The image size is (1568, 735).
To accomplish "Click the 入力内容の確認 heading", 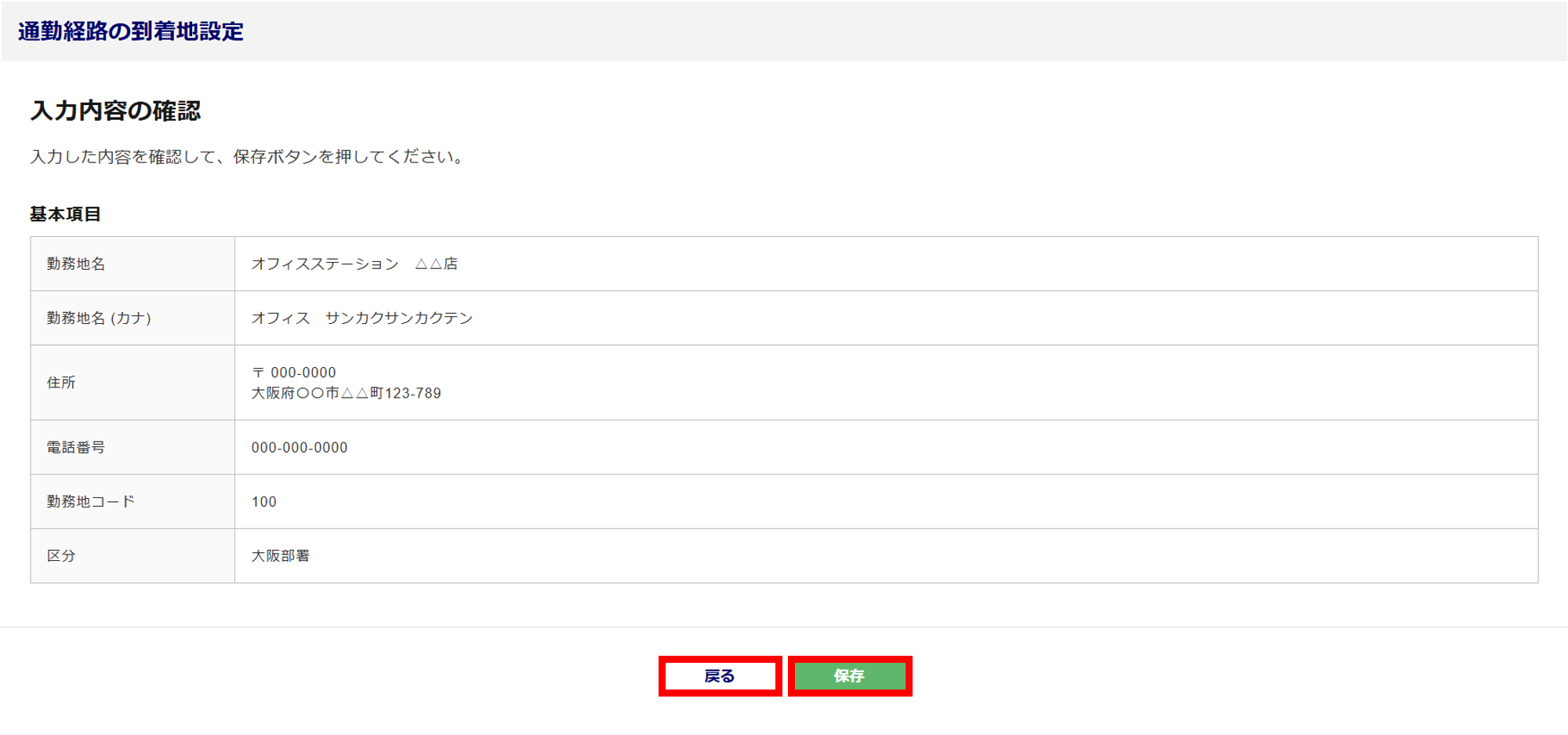I will (x=115, y=111).
